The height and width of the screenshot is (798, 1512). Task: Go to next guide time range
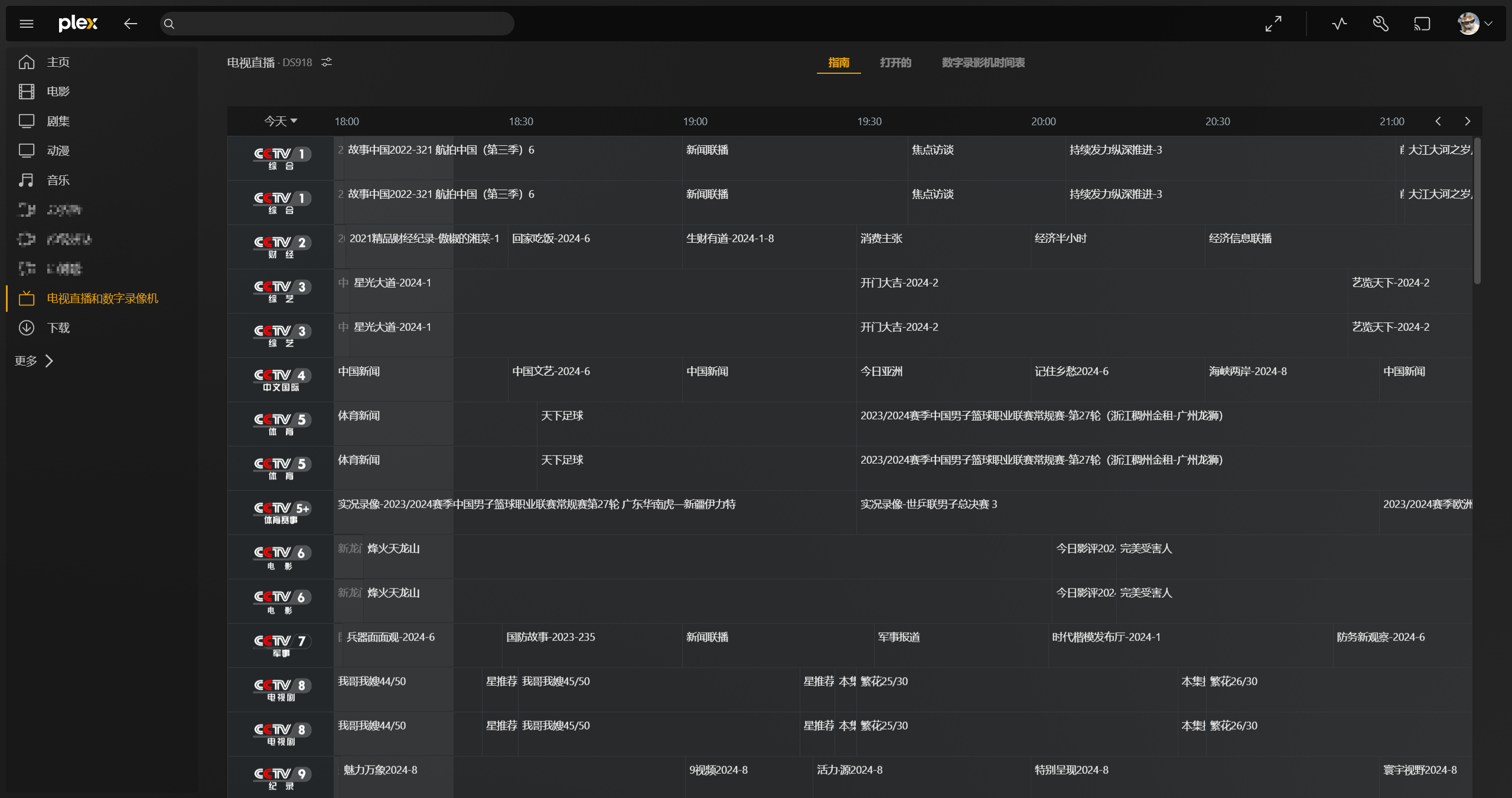pyautogui.click(x=1468, y=121)
